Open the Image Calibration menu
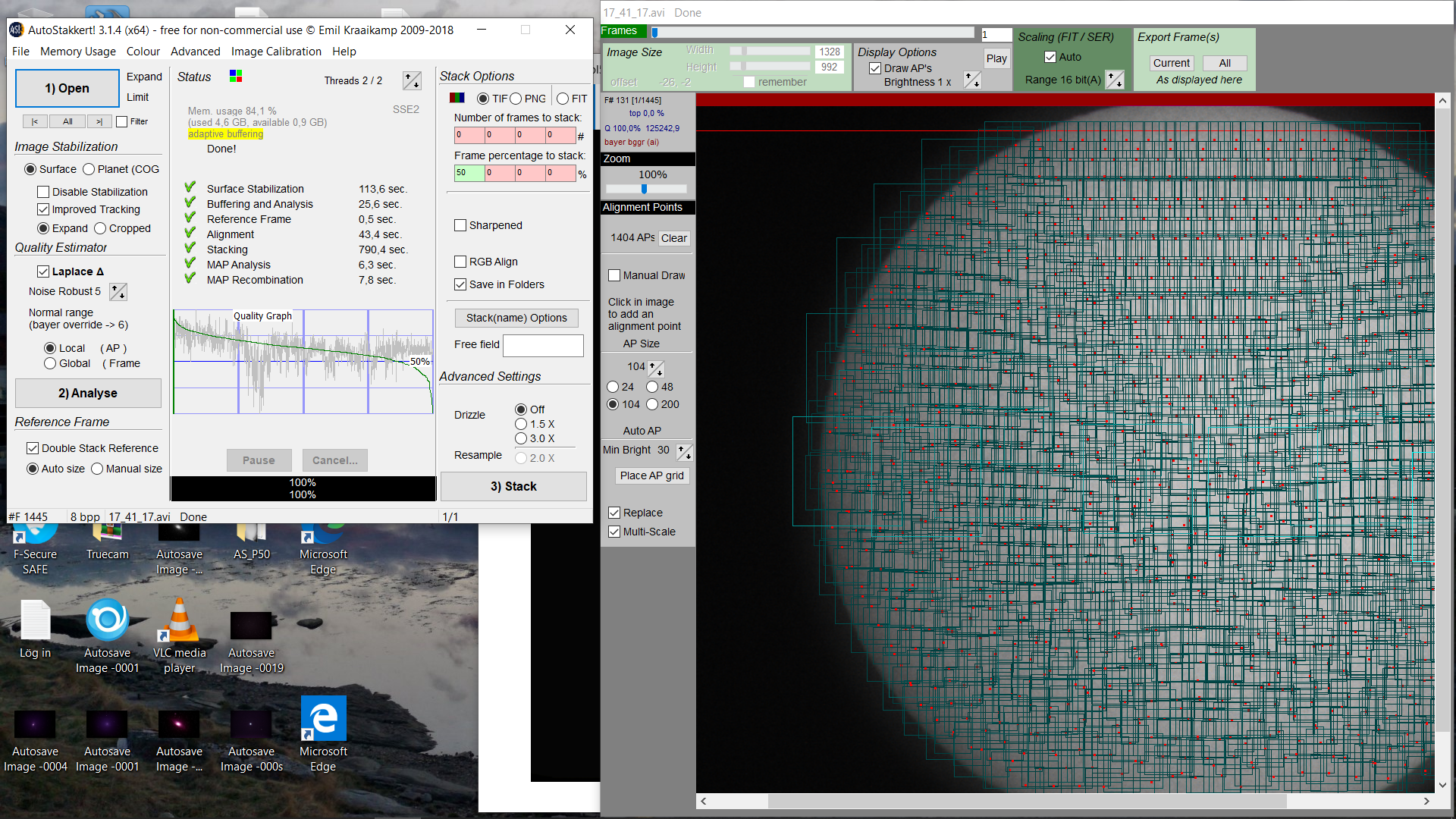The width and height of the screenshot is (1456, 819). tap(276, 52)
